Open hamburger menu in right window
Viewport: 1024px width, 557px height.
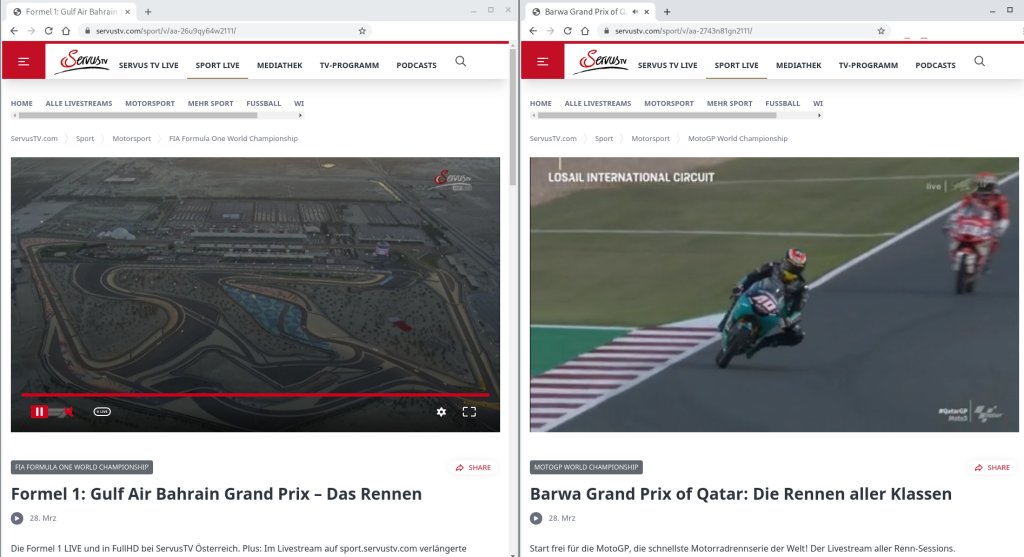pyautogui.click(x=542, y=61)
